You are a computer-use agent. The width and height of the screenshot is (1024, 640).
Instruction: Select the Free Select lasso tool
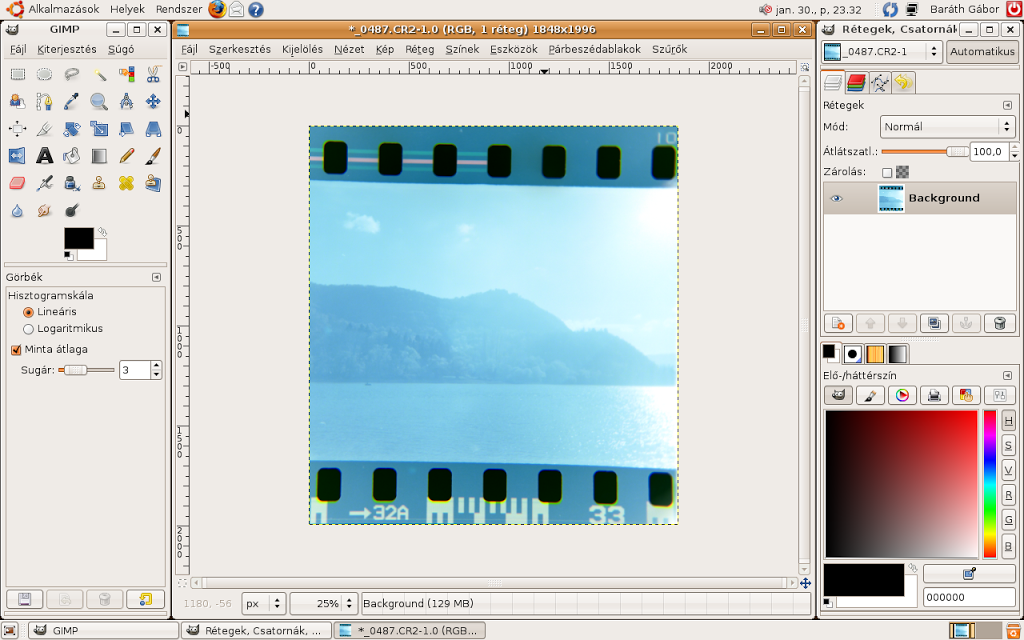pyautogui.click(x=72, y=74)
